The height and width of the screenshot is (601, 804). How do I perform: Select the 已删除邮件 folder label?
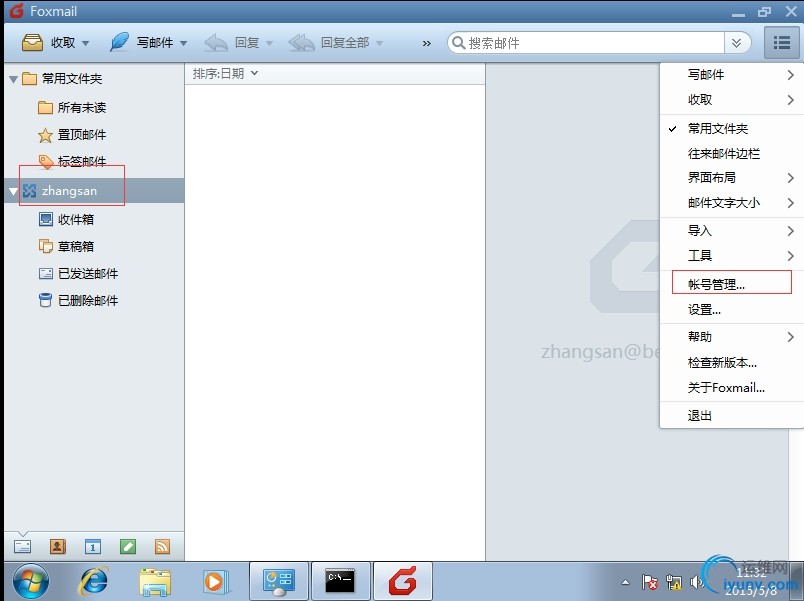[x=88, y=300]
